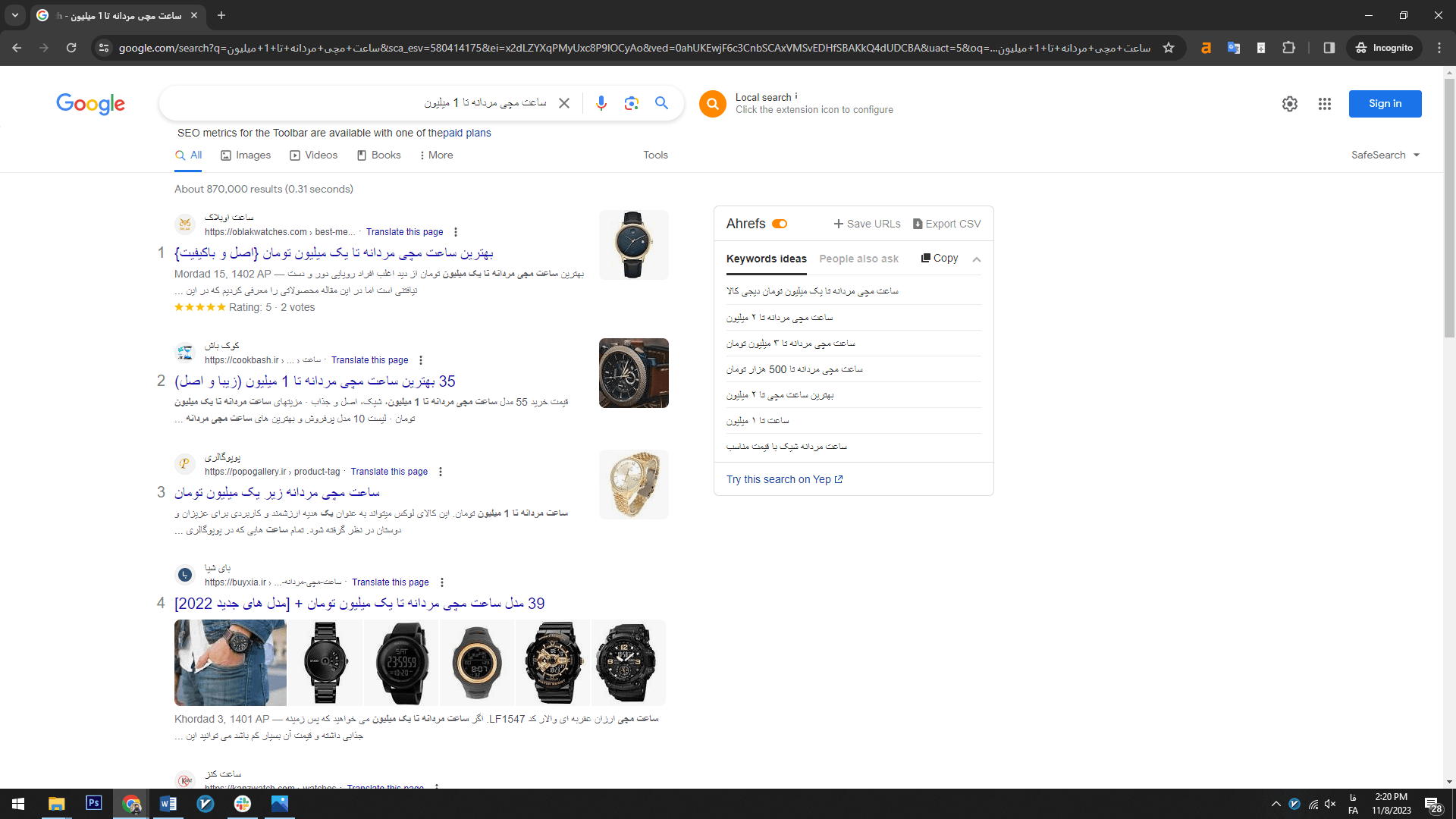This screenshot has height=819, width=1456.
Task: Translate the popogallery.ir result page
Action: coord(389,472)
